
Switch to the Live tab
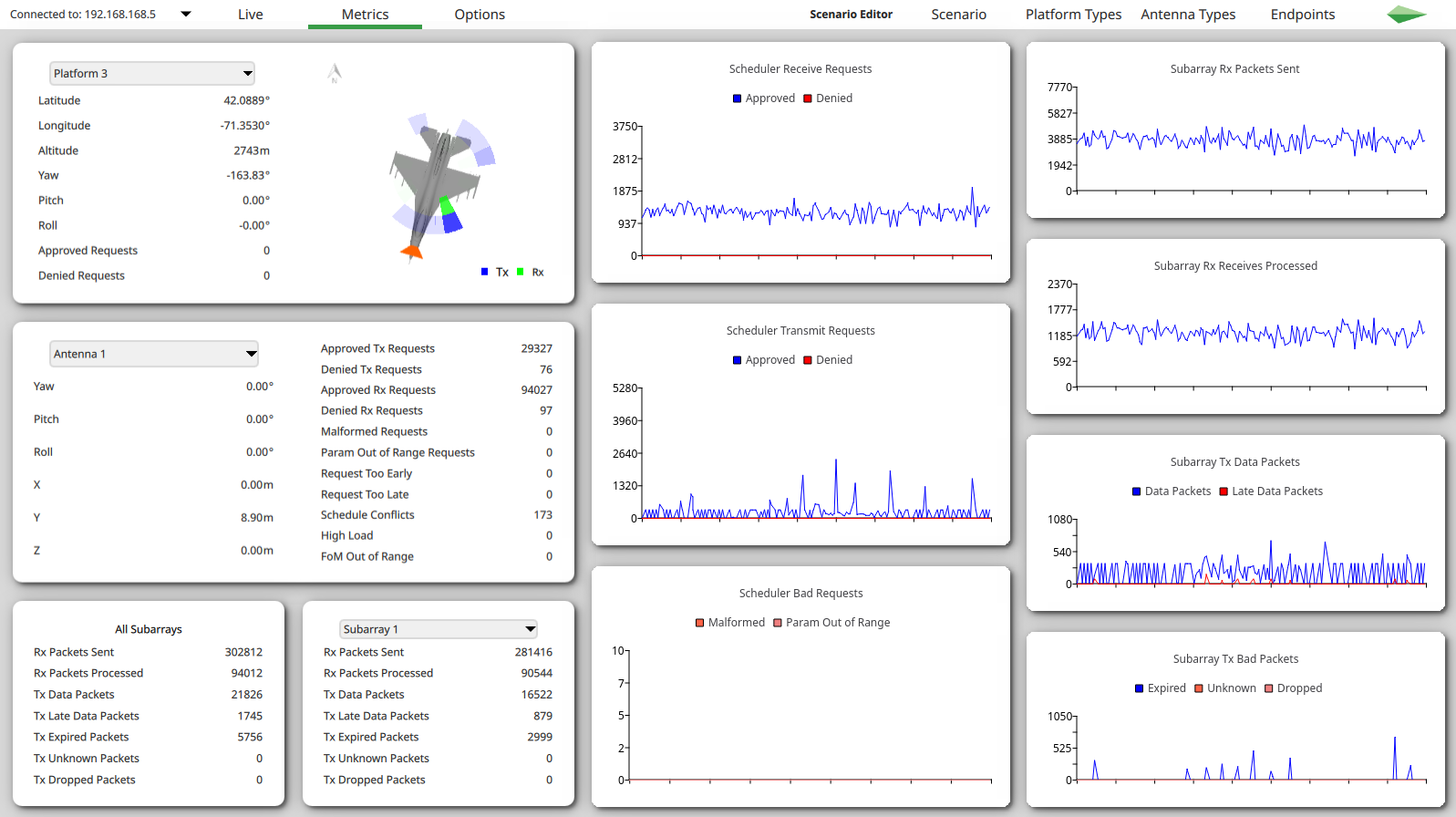(x=250, y=15)
